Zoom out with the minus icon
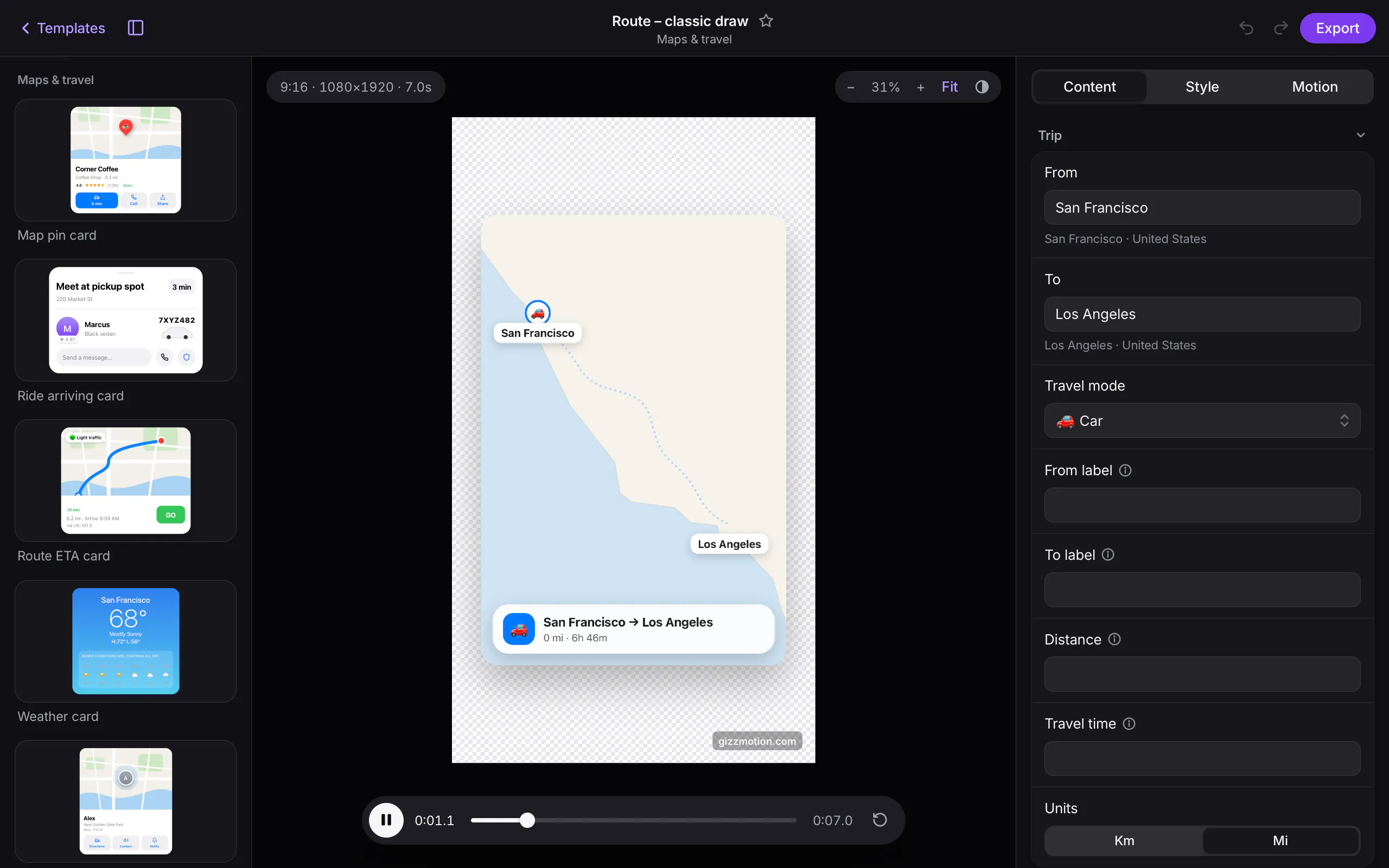 pos(851,87)
